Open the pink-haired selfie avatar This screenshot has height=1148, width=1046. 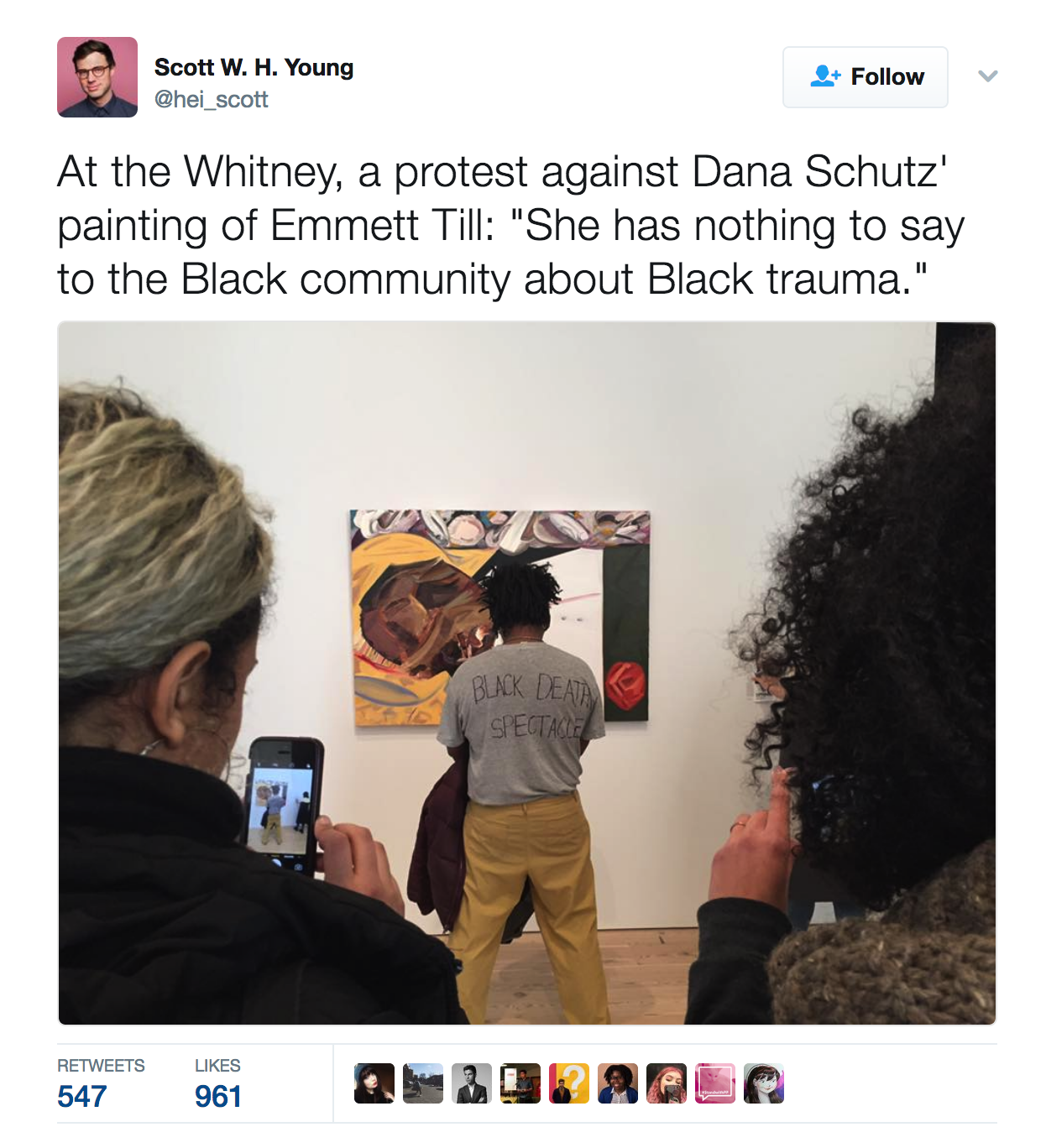pyautogui.click(x=667, y=1083)
